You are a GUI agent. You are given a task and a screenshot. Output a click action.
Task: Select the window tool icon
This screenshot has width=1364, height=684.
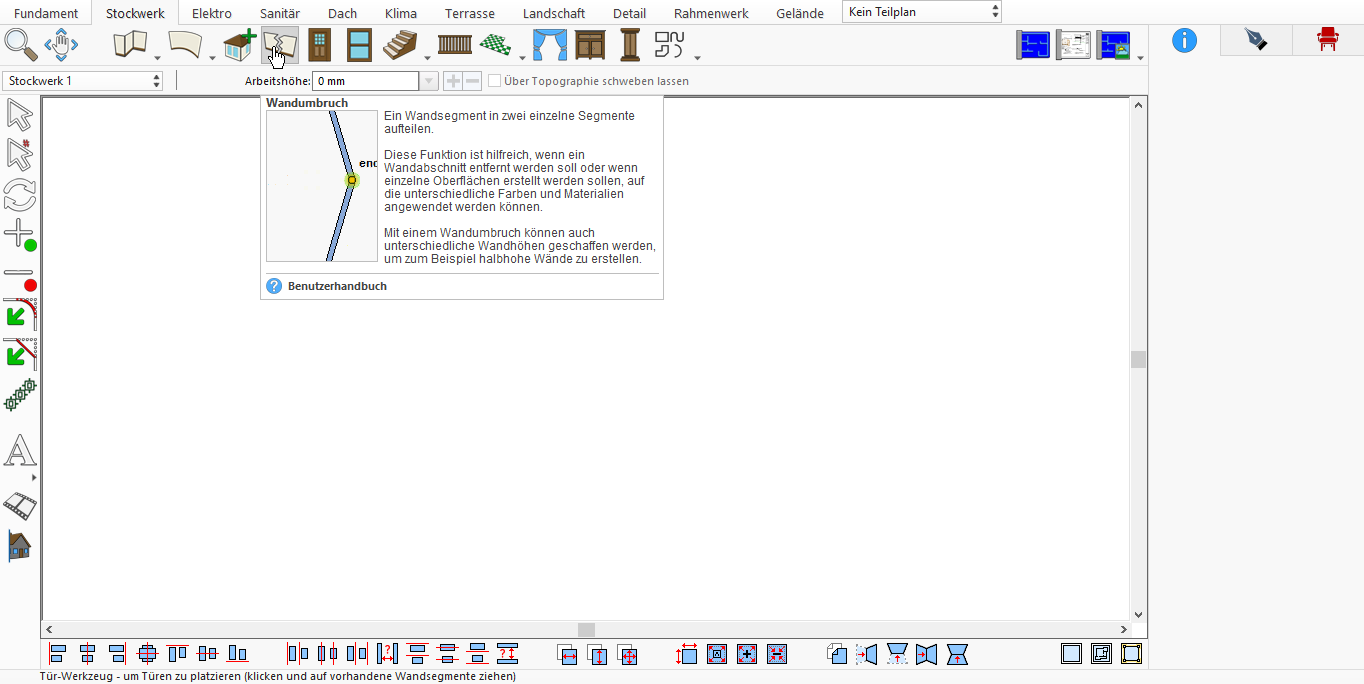point(359,45)
